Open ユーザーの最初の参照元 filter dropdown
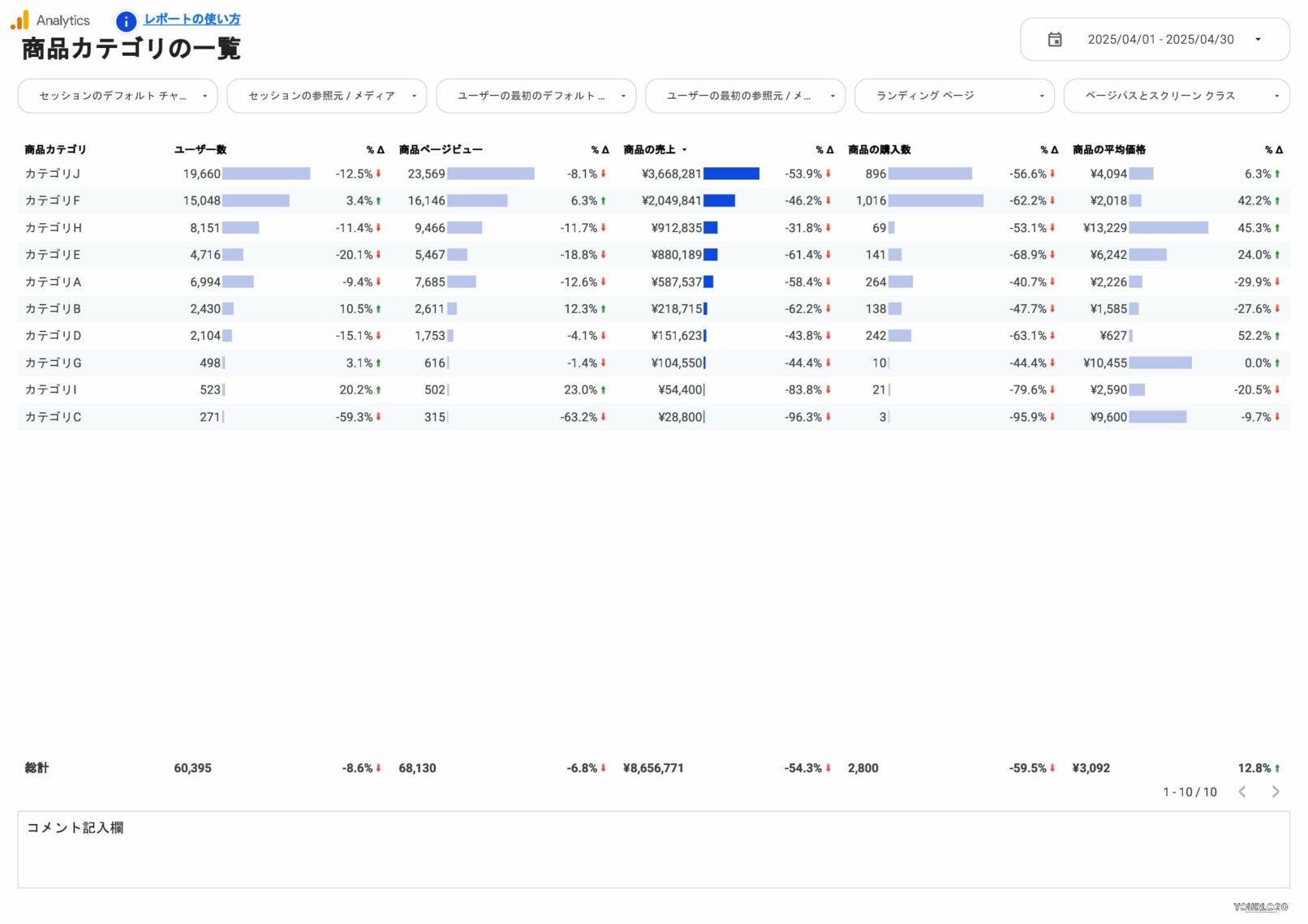 745,96
